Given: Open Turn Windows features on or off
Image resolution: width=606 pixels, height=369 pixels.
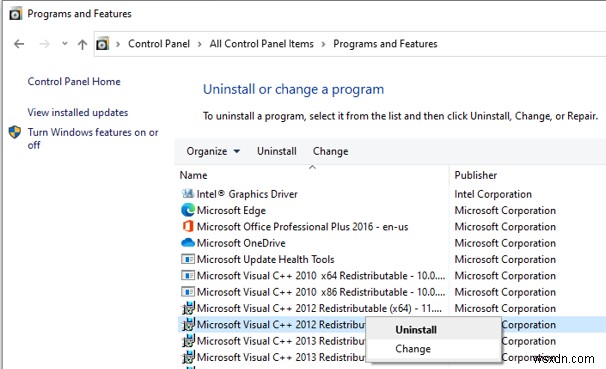Looking at the screenshot, I should pyautogui.click(x=93, y=138).
